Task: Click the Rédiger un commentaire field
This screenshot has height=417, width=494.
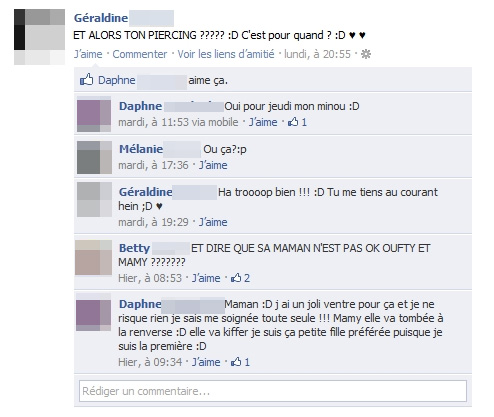Action: 273,391
